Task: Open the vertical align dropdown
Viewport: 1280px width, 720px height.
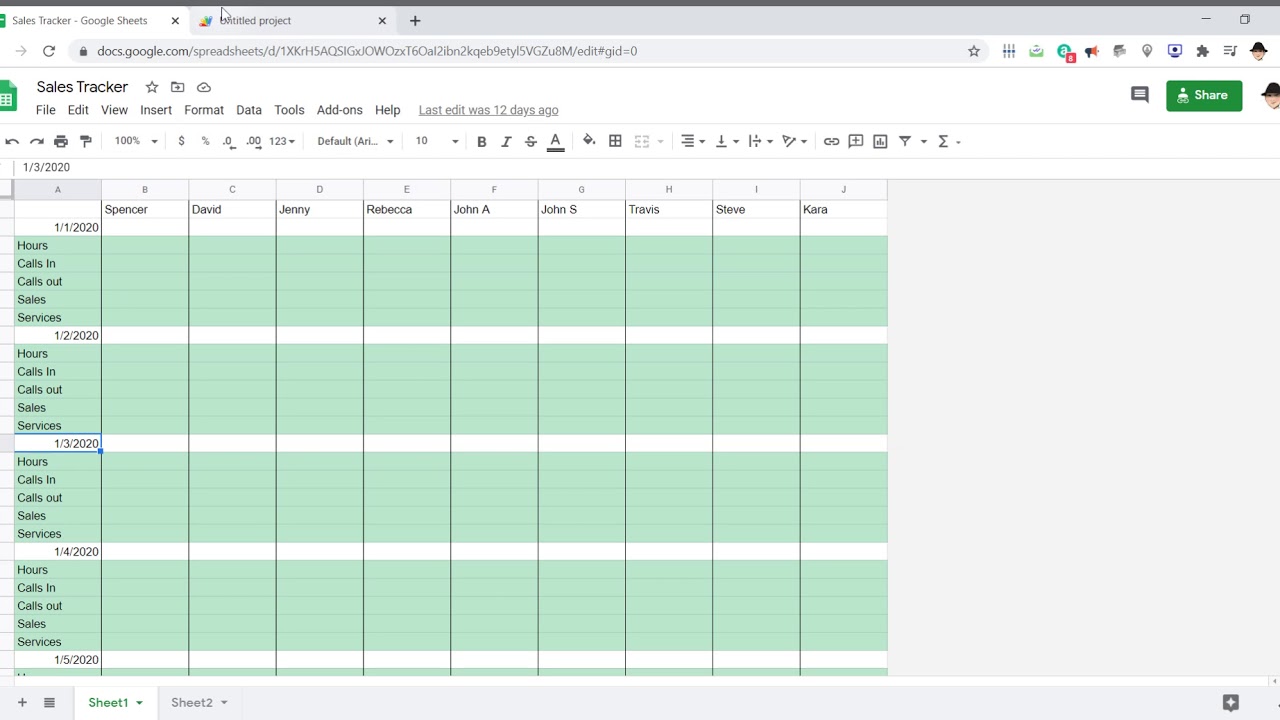Action: point(727,141)
